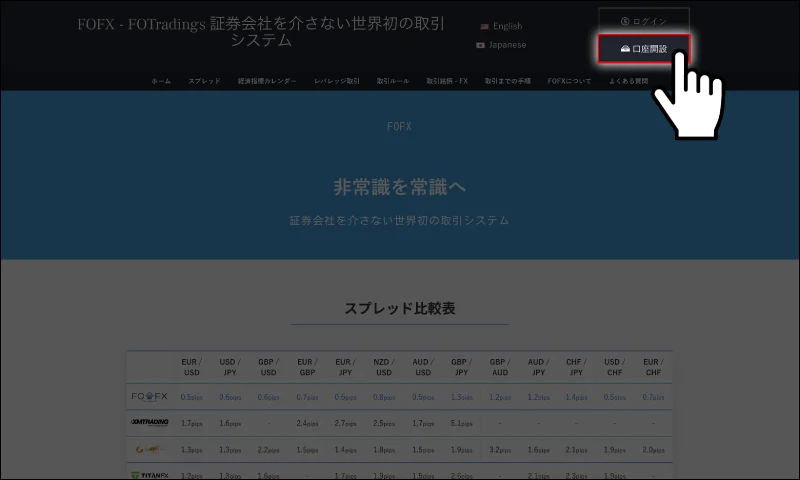The width and height of the screenshot is (800, 480).
Task: Click the EUR / USD column header
Action: click(x=190, y=366)
